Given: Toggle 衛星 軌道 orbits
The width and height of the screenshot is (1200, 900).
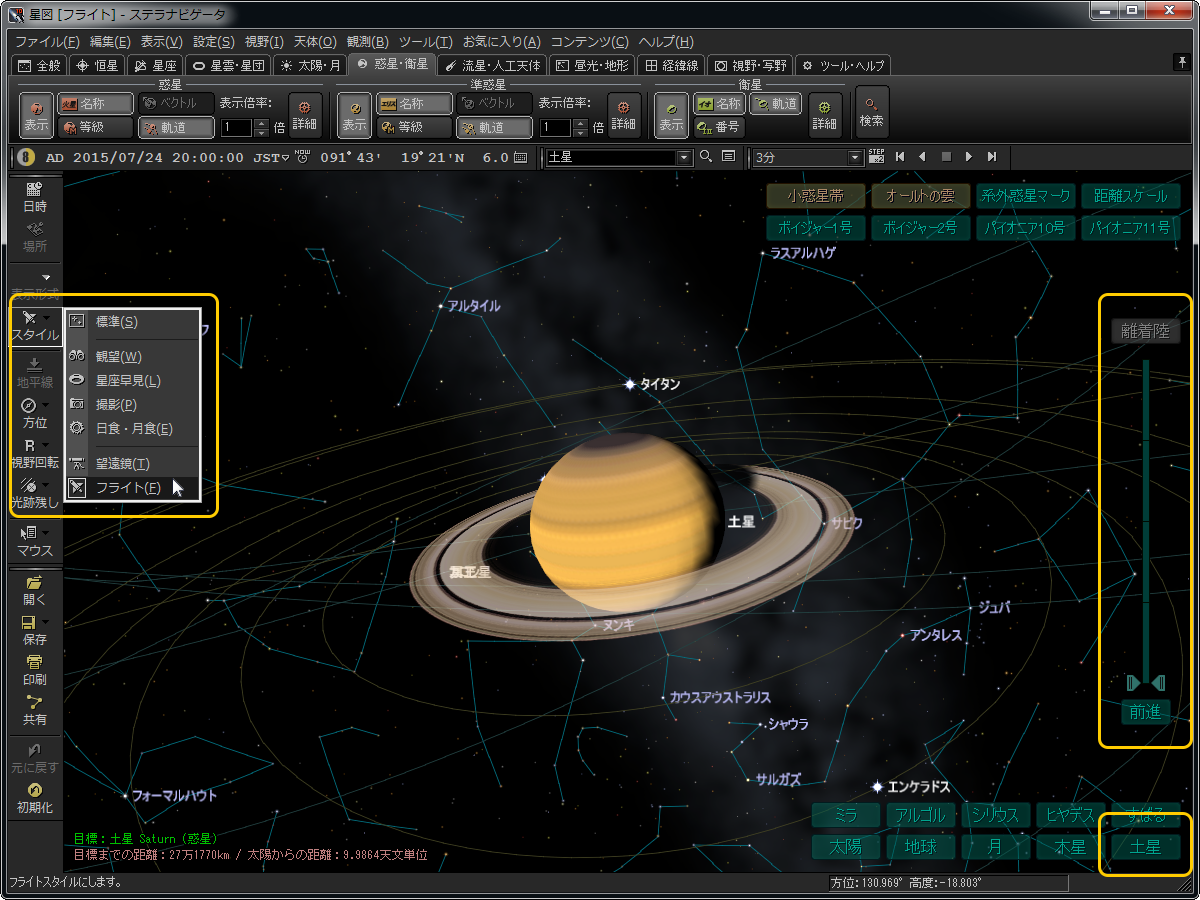Looking at the screenshot, I should coord(775,103).
